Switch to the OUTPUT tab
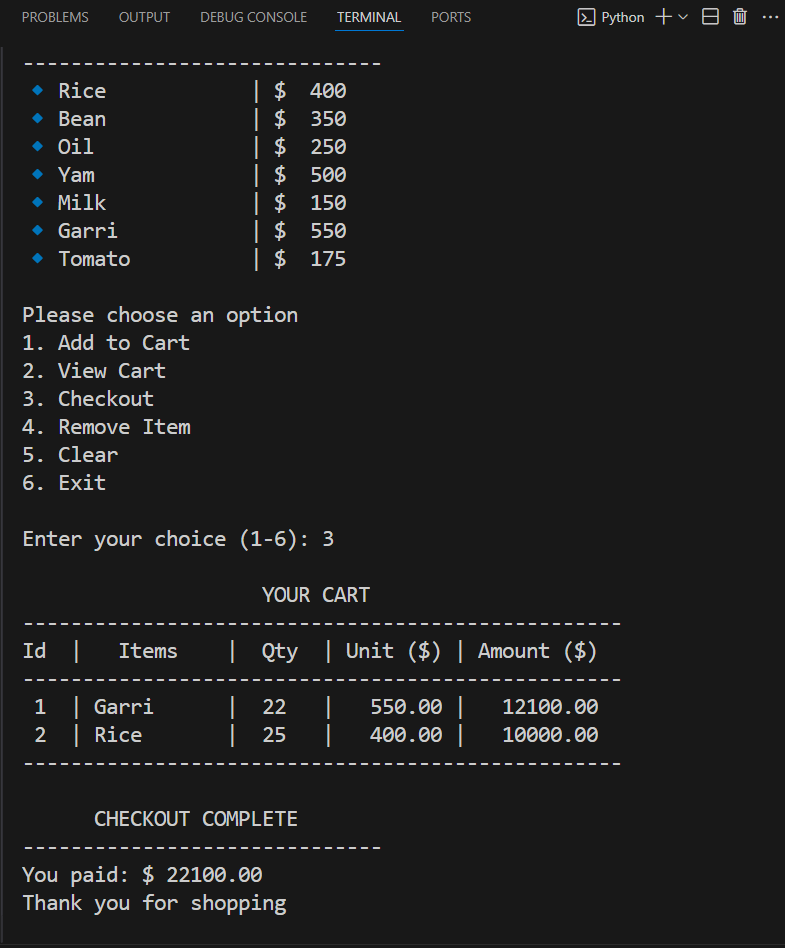Viewport: 785px width, 948px height. 145,18
